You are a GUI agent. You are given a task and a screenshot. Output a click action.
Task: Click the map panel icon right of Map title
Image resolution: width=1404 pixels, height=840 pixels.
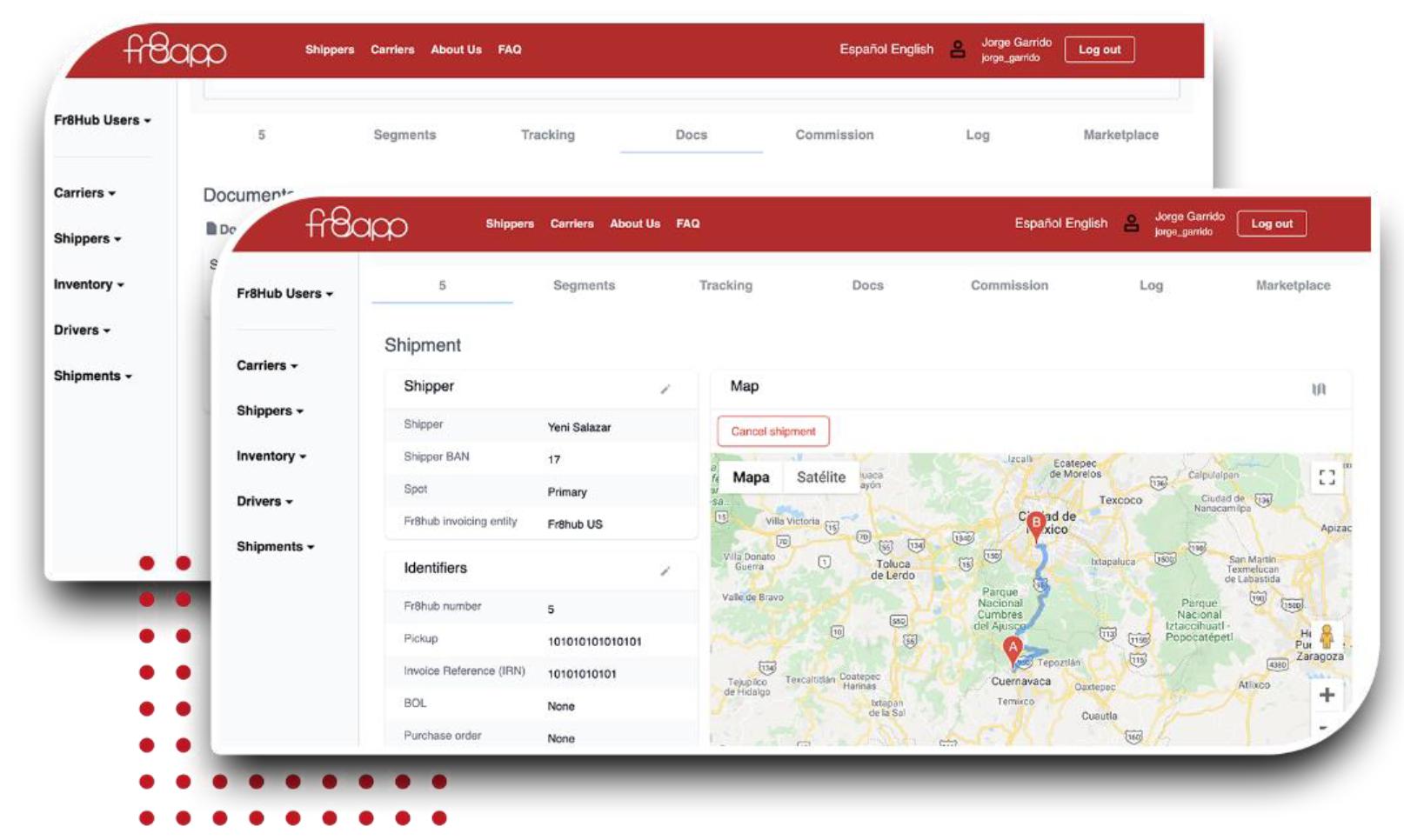(1319, 389)
